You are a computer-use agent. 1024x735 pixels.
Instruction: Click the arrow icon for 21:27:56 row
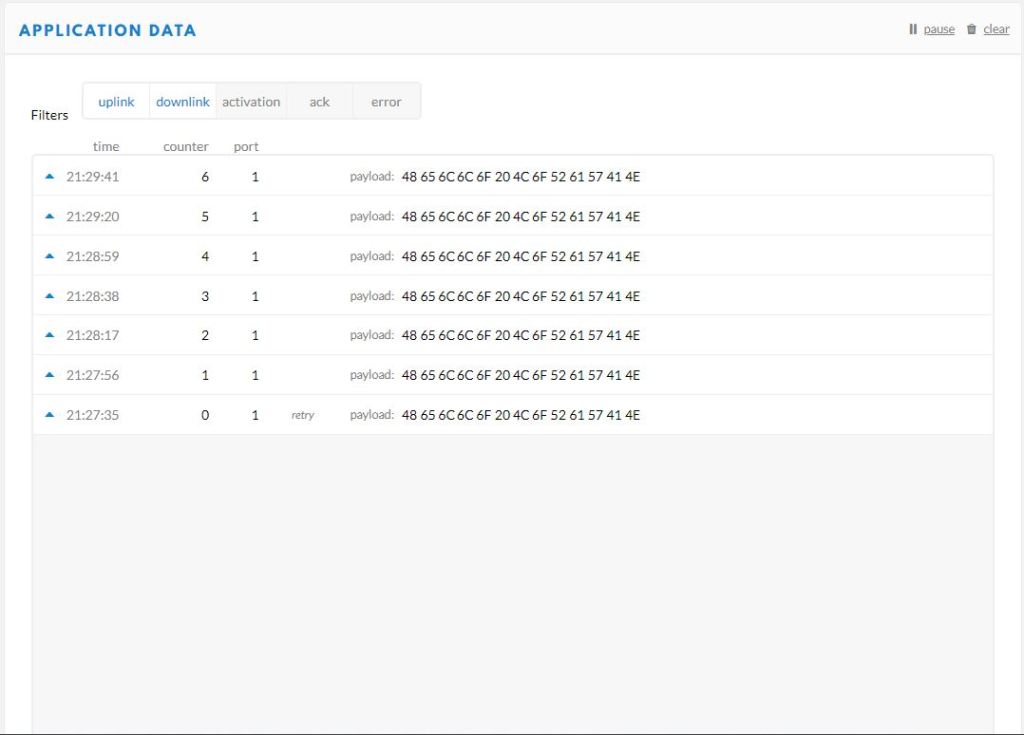50,375
